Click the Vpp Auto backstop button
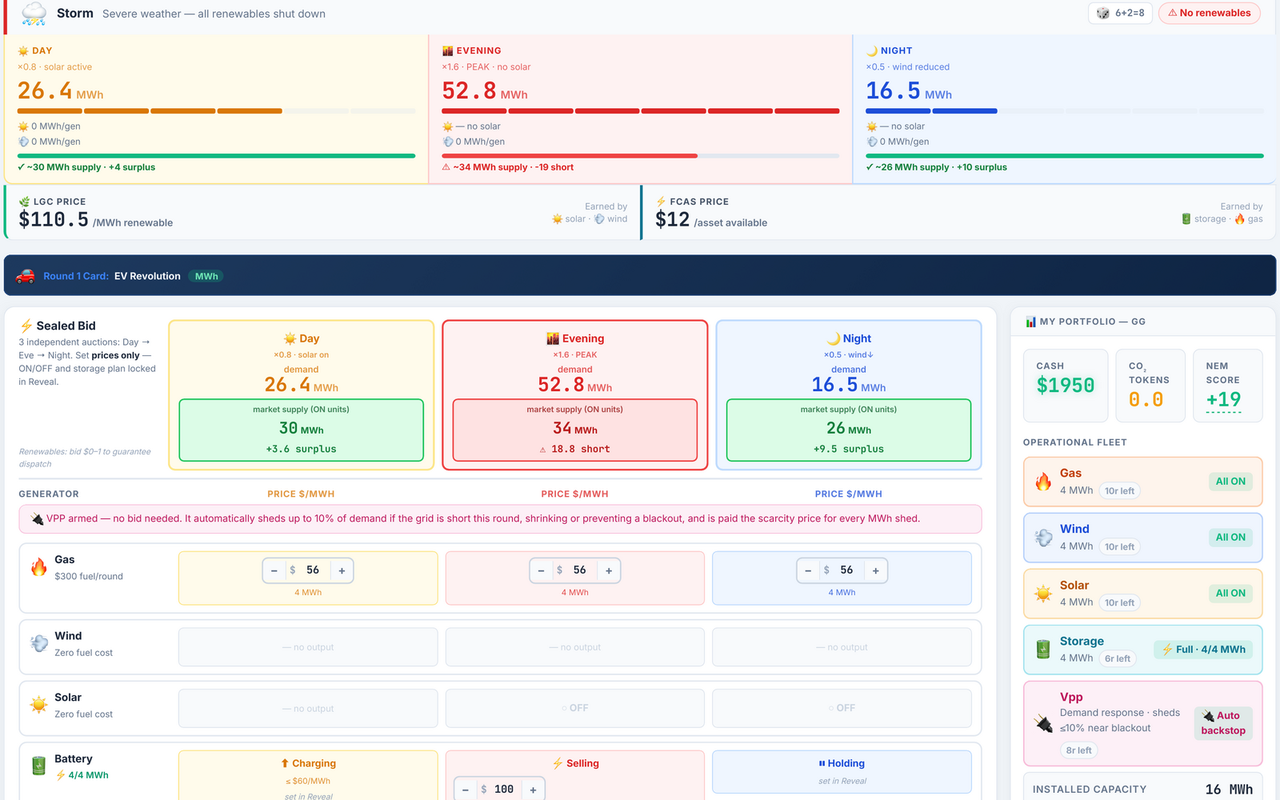 [1224, 723]
